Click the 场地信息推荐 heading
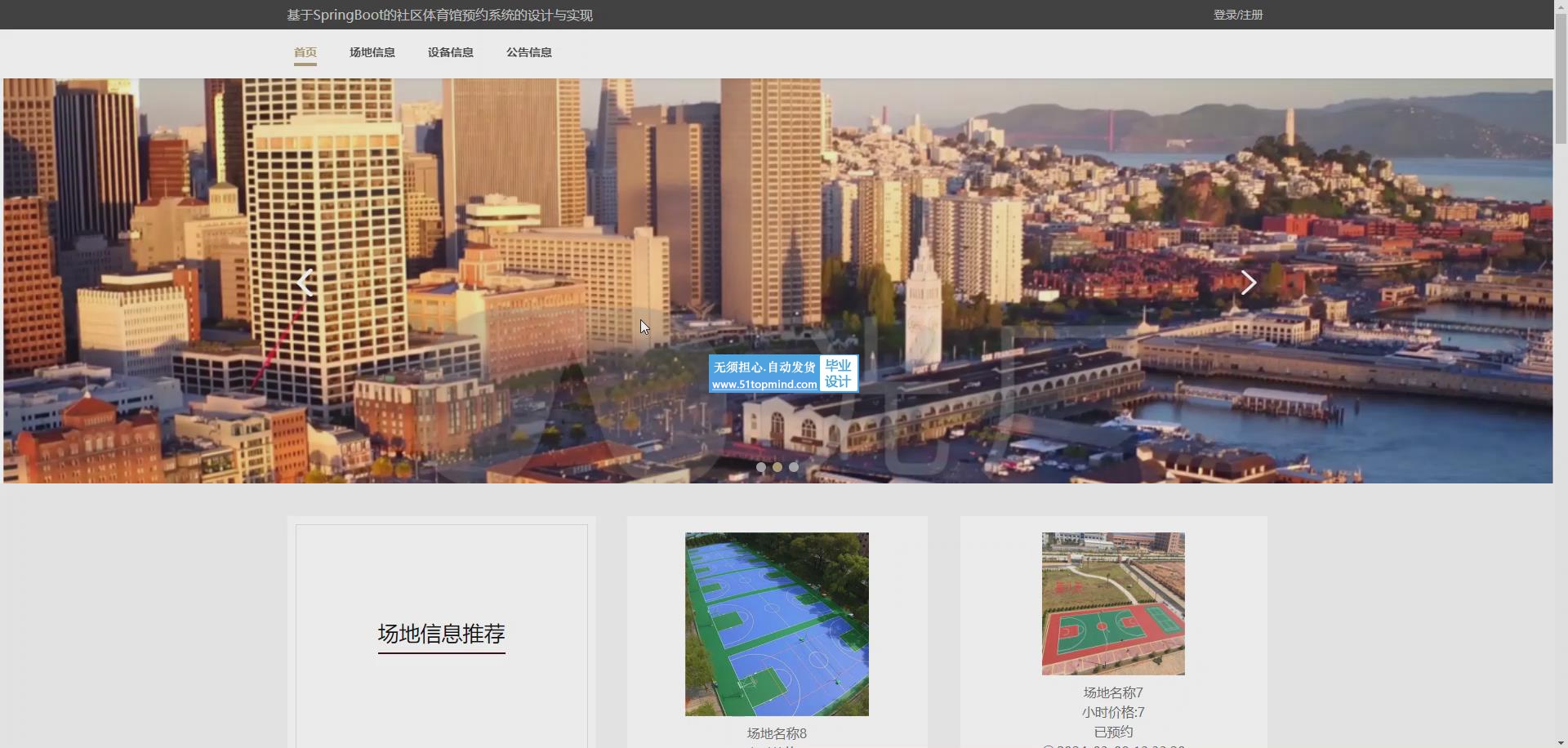Viewport: 1568px width, 748px height. [x=442, y=634]
